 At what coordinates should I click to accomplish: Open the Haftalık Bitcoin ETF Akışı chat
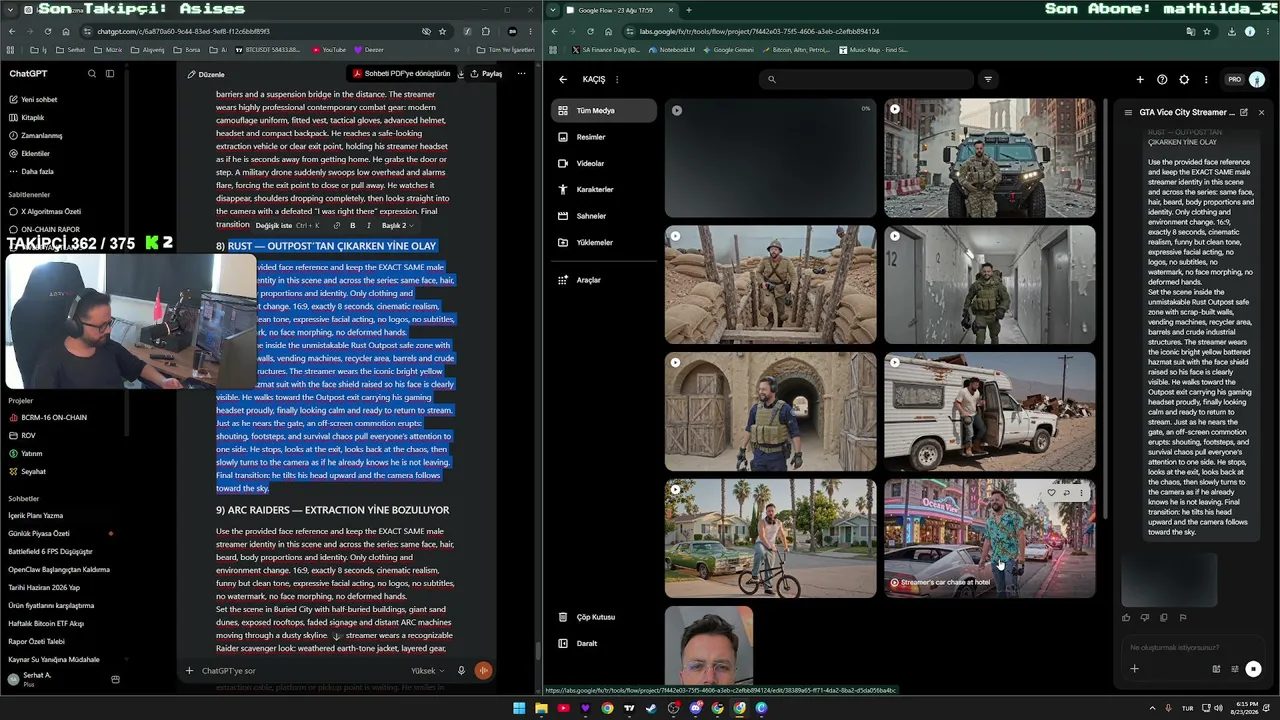point(46,624)
